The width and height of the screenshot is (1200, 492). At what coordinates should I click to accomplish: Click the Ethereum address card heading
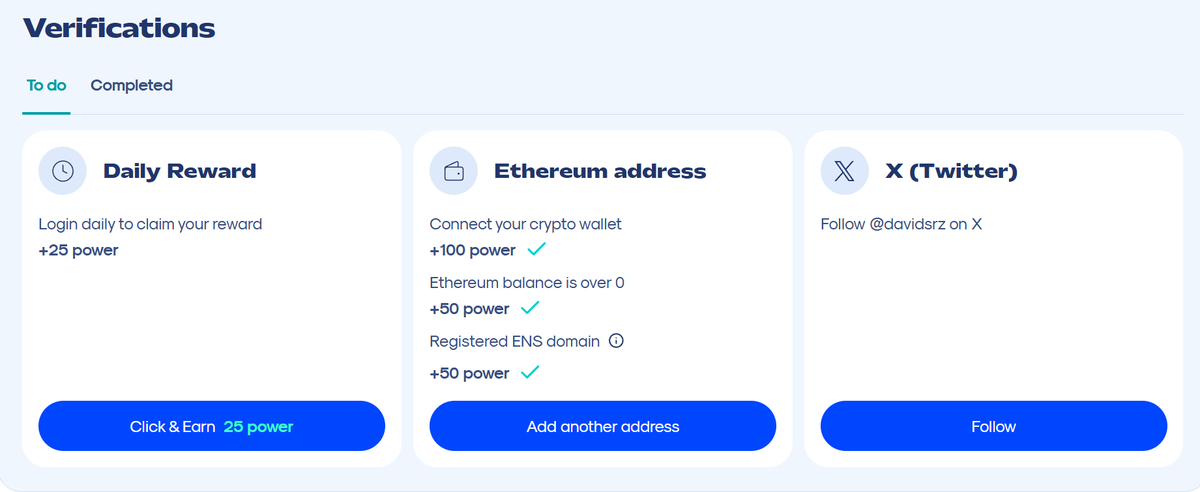click(600, 171)
